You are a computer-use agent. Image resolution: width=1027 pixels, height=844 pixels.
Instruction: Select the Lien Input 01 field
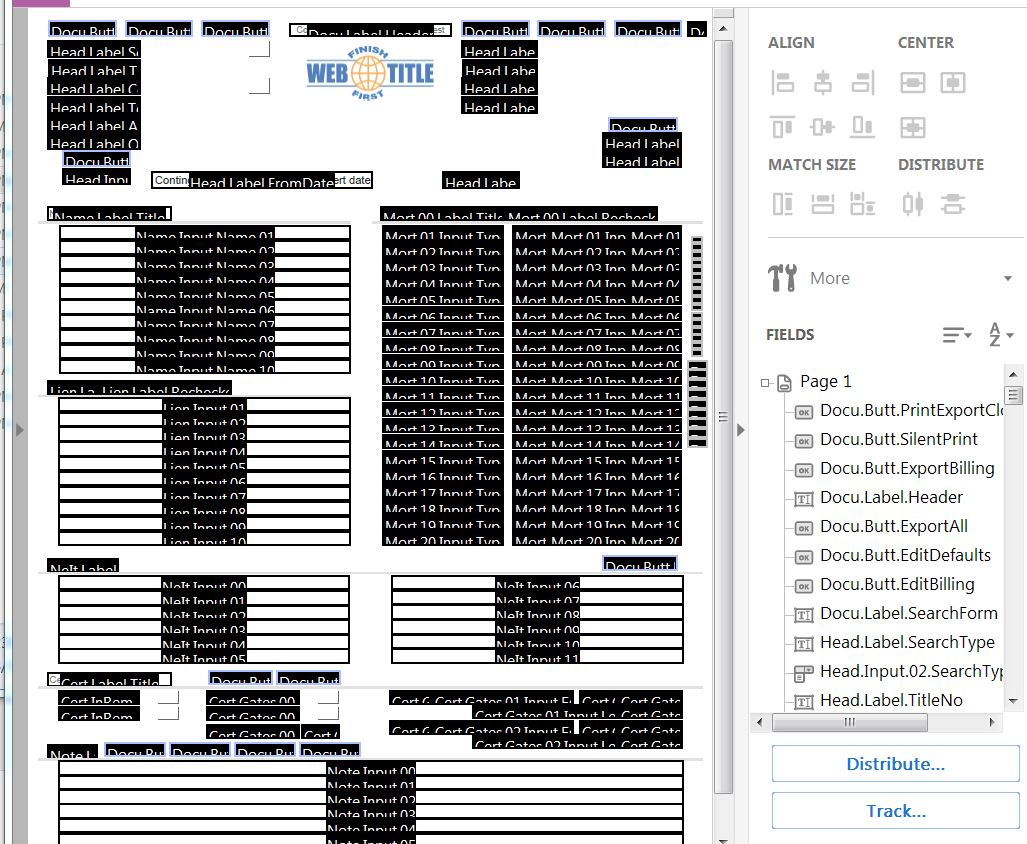204,405
